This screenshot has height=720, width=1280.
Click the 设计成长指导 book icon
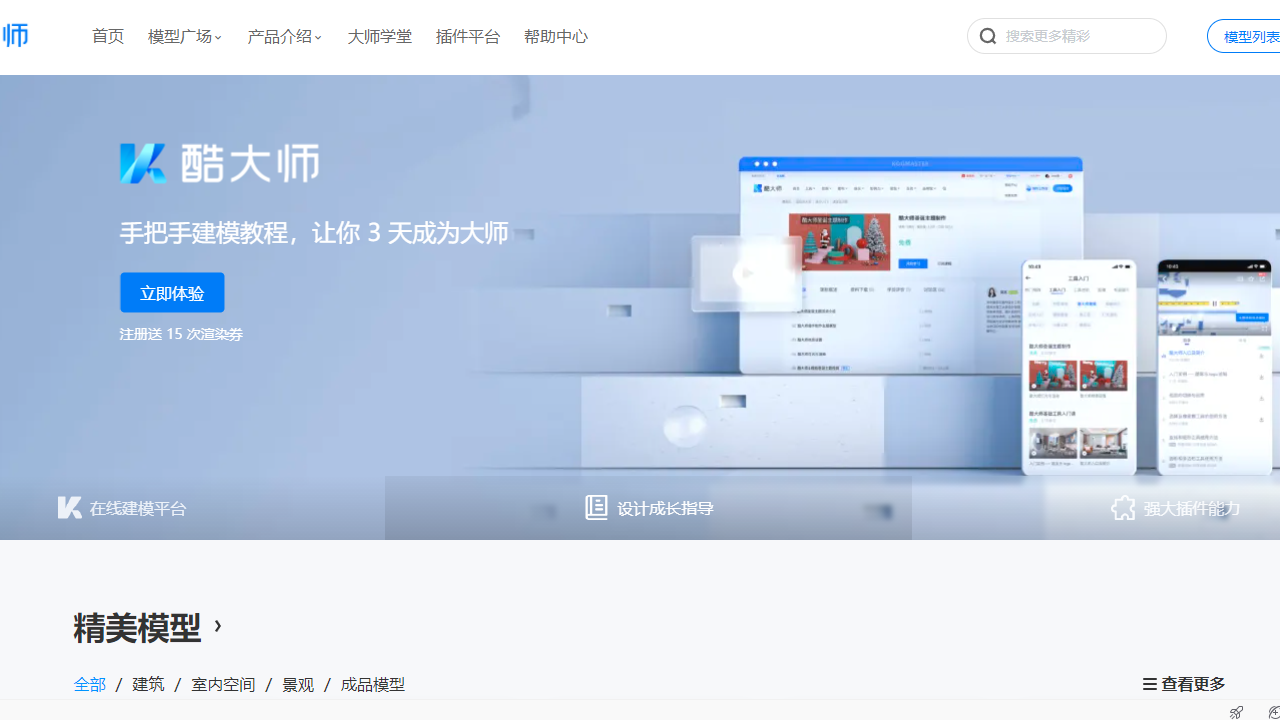click(596, 507)
